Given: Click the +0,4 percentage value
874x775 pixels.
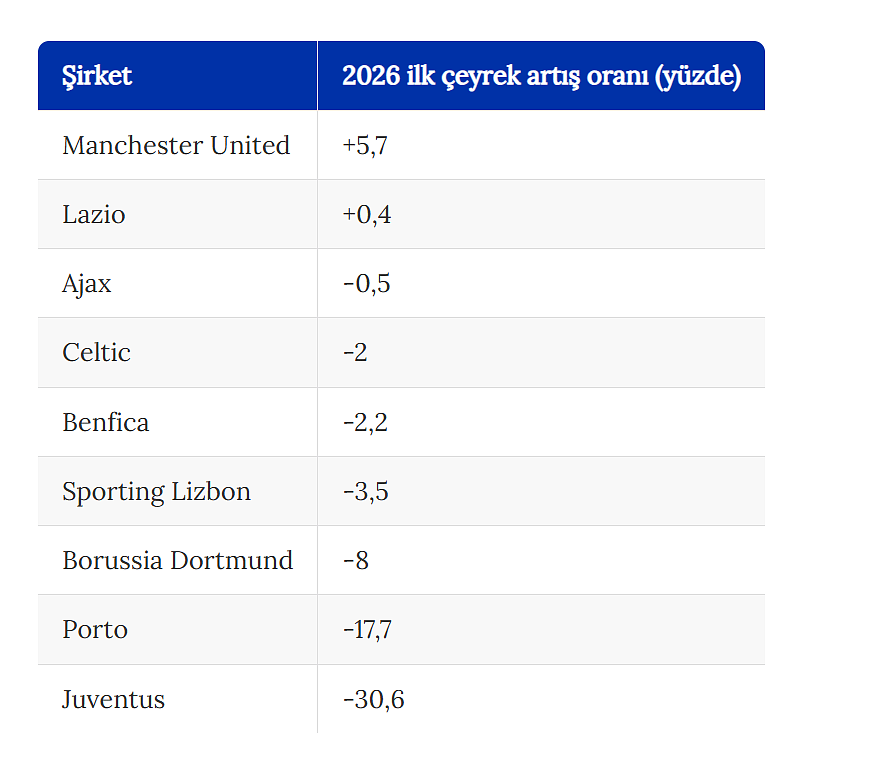Looking at the screenshot, I should pyautogui.click(x=366, y=214).
